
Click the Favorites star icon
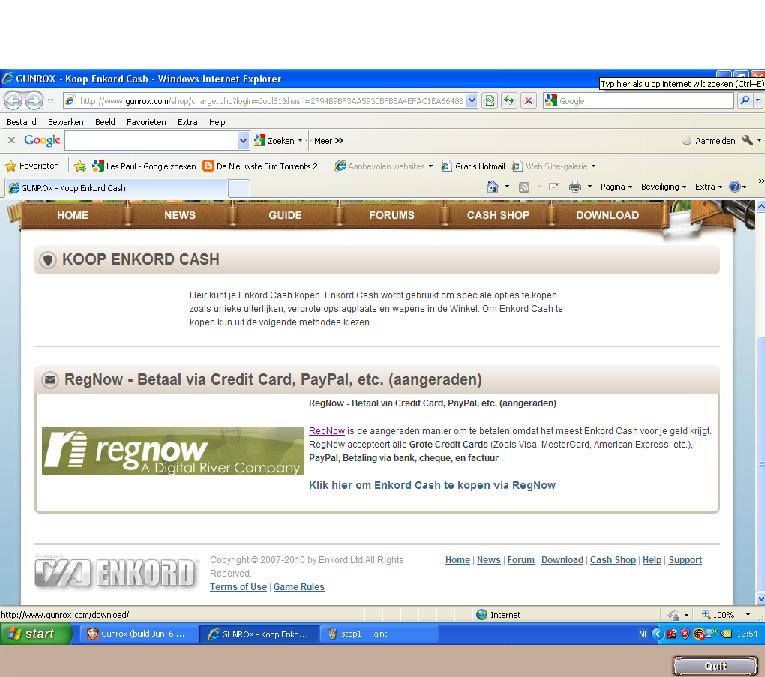11,166
